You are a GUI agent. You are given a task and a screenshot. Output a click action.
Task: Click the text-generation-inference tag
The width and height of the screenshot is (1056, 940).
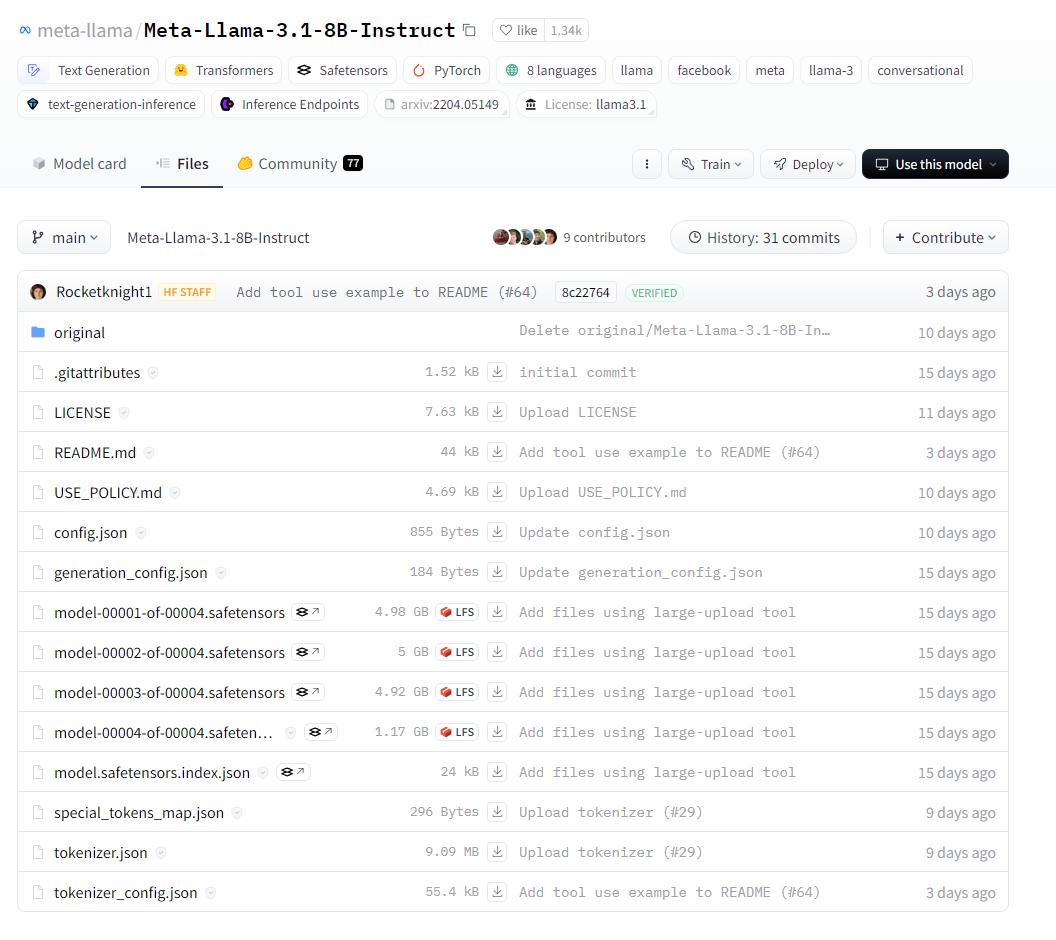point(111,104)
